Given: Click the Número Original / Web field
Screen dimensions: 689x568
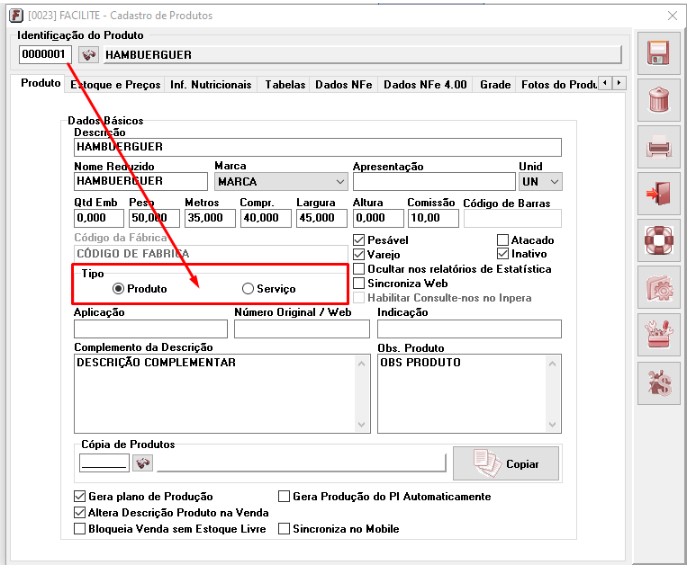Looking at the screenshot, I should click(x=302, y=329).
